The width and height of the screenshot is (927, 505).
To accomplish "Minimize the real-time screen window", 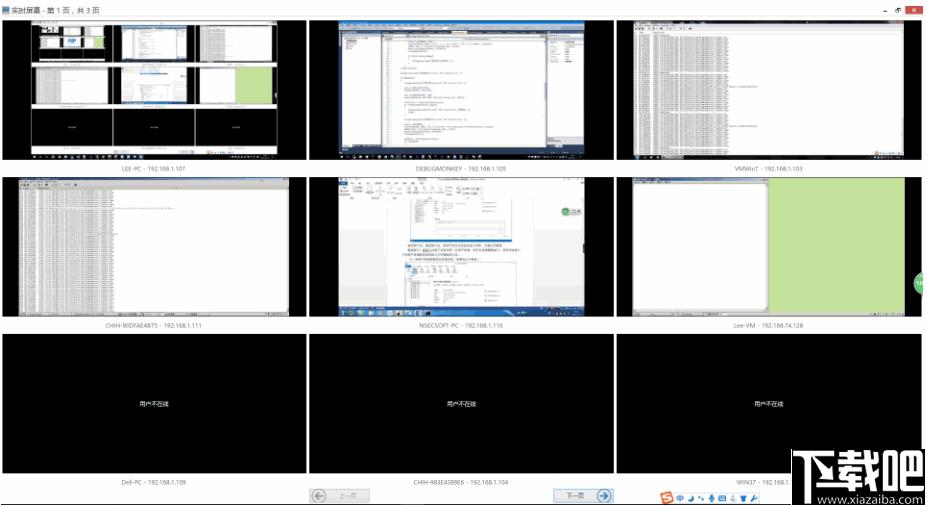I will (x=886, y=11).
